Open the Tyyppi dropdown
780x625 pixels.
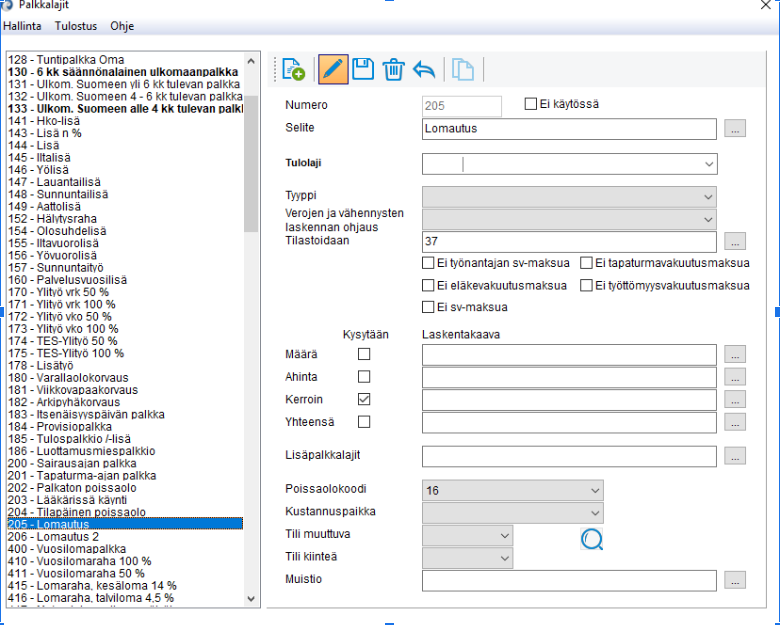pos(708,197)
